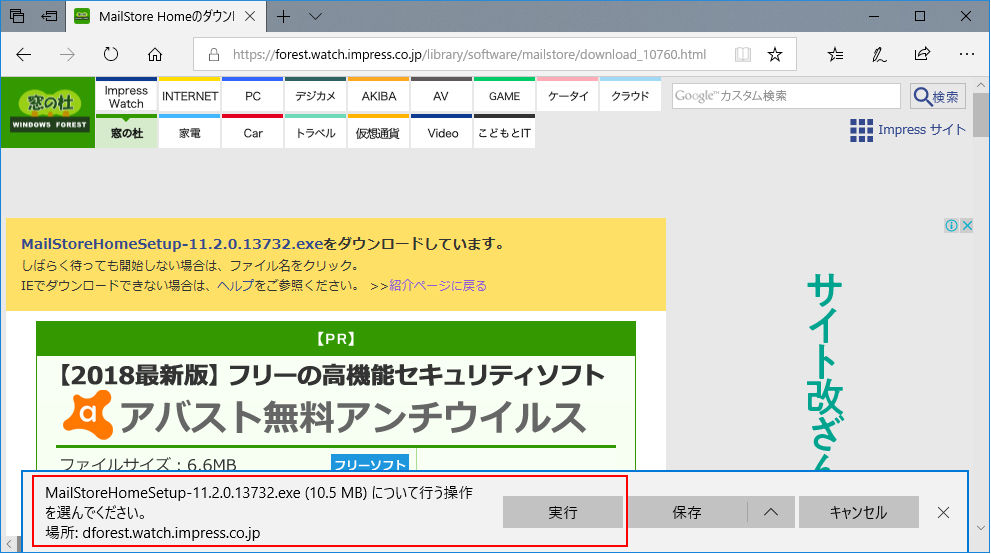Click the キャンセル button
Screen dimensions: 991x554
858,512
